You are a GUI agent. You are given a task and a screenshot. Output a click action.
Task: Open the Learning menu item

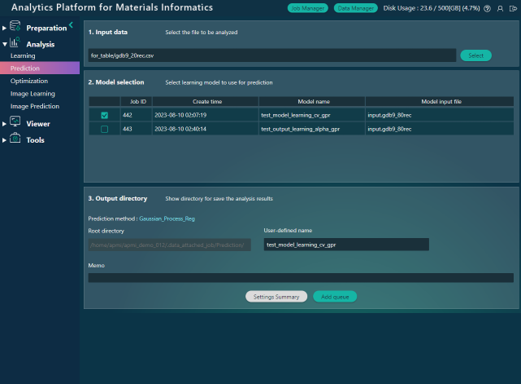23,56
